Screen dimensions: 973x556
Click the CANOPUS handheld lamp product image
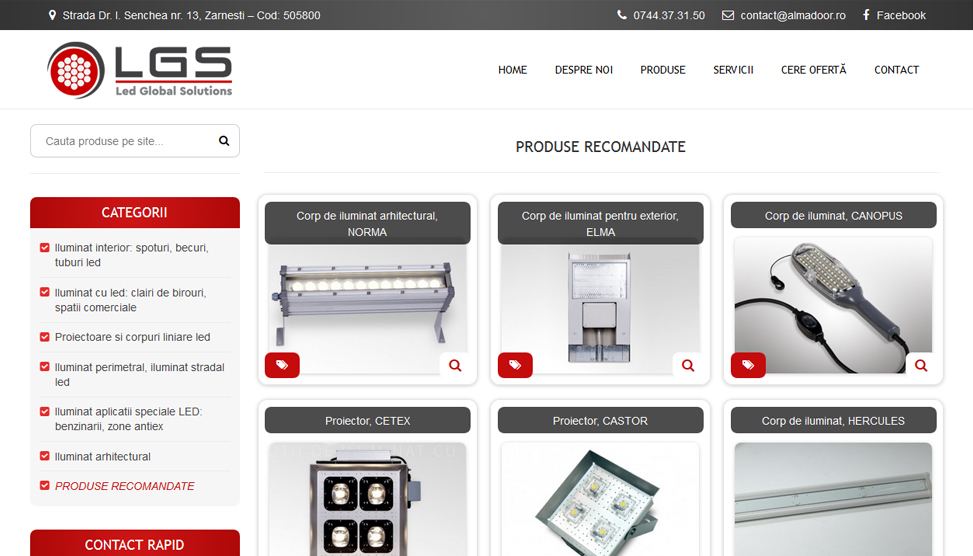pos(833,305)
